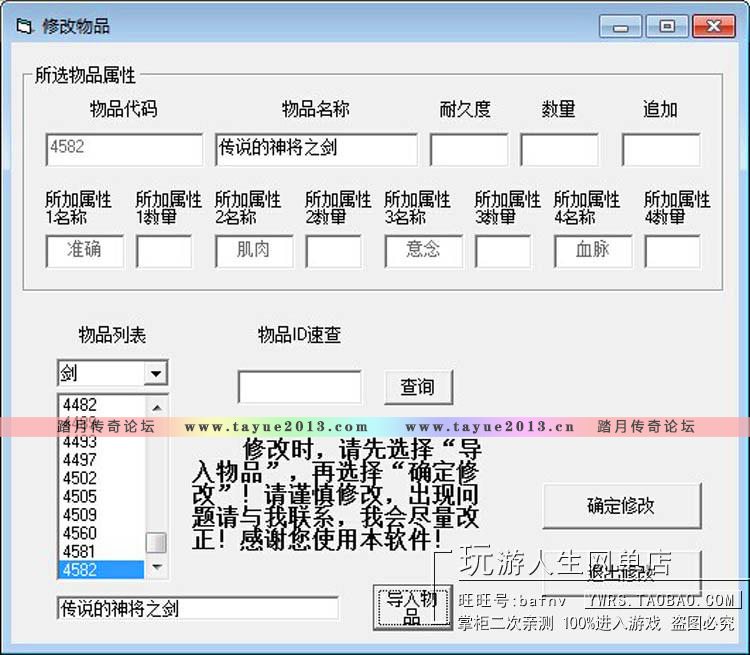The width and height of the screenshot is (750, 655).
Task: Select item 4482 in the list
Action: click(x=101, y=405)
